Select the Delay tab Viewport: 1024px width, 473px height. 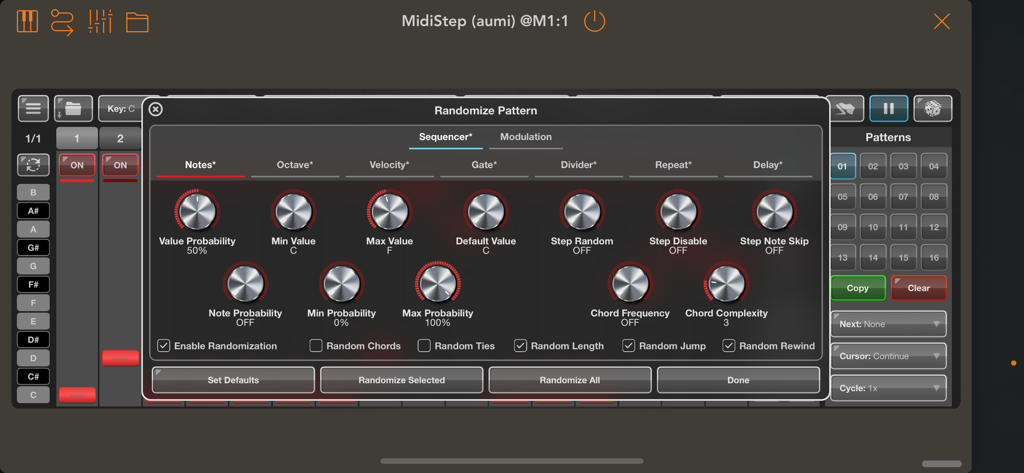(768, 165)
